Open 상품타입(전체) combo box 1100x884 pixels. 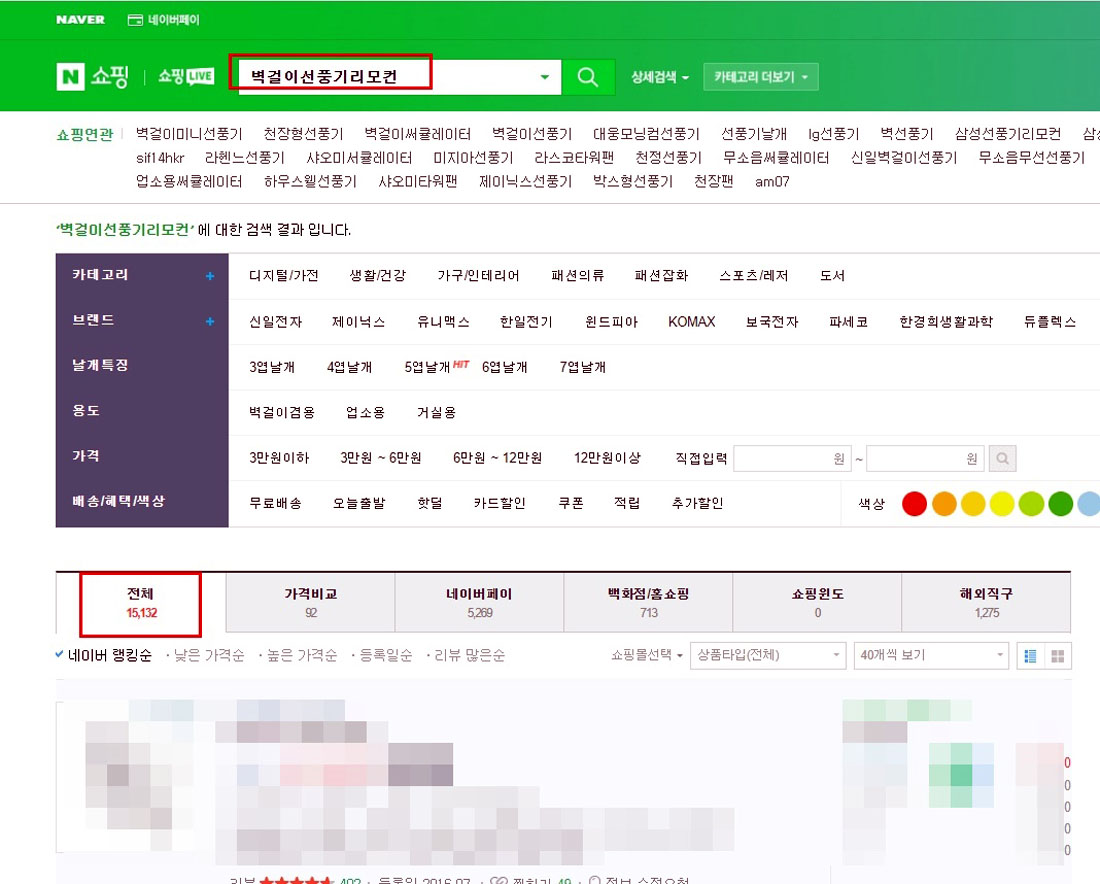tap(767, 655)
